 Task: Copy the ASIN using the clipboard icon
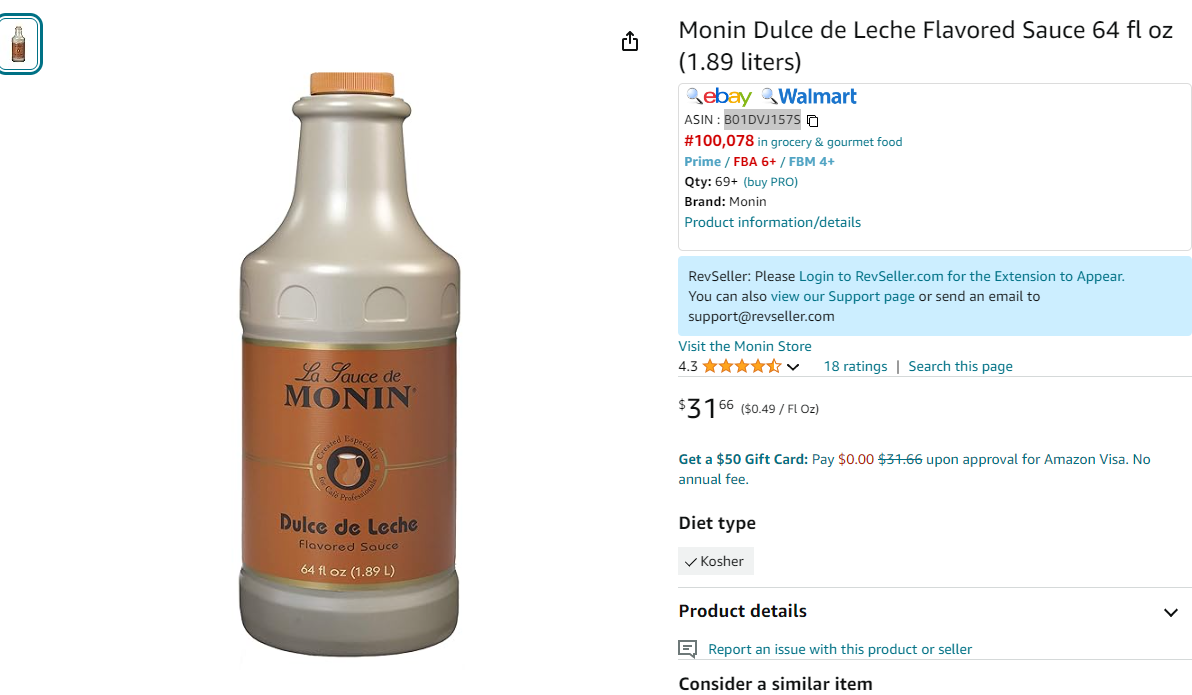pos(813,120)
